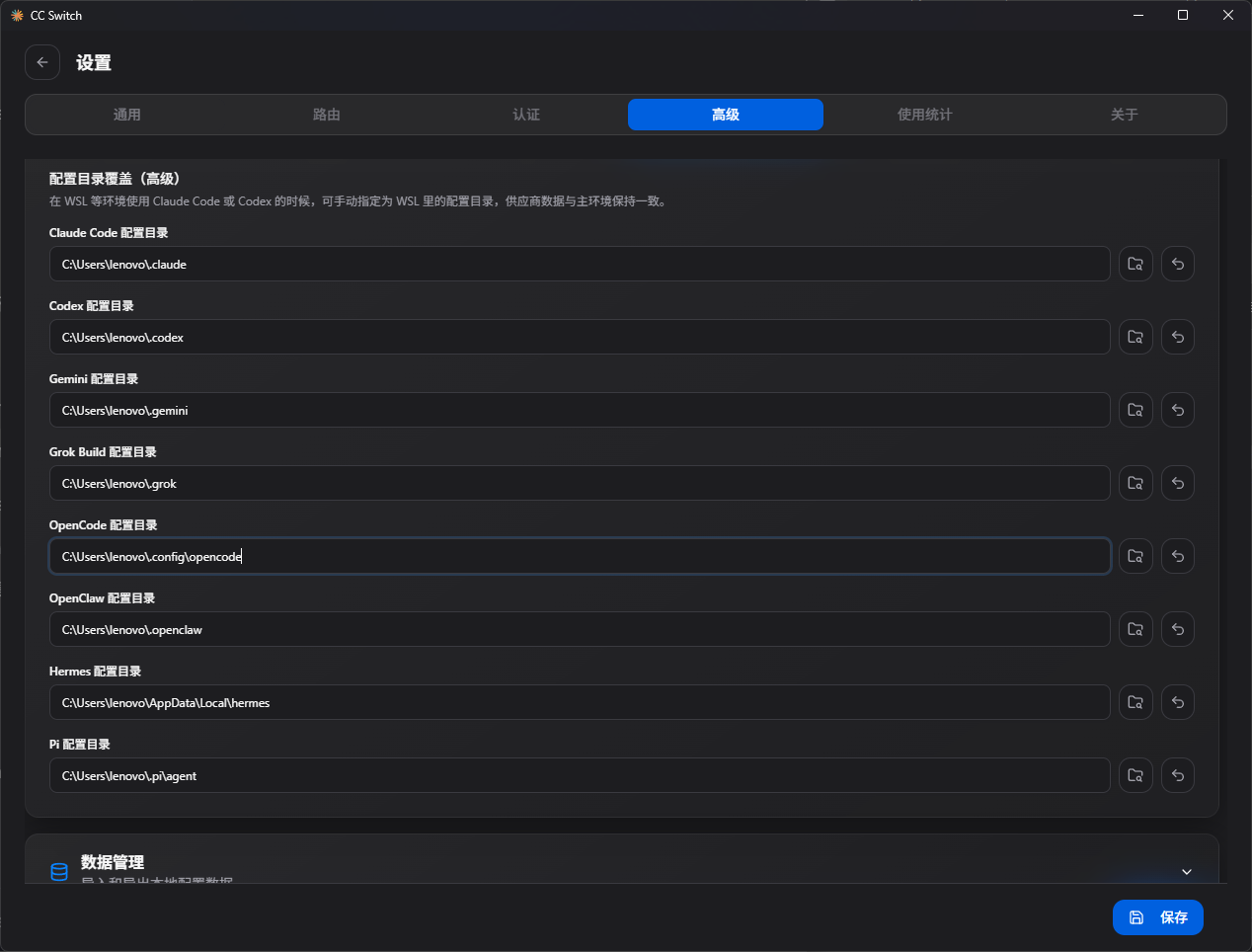
Task: Switch to the 通用 tab
Action: point(127,115)
